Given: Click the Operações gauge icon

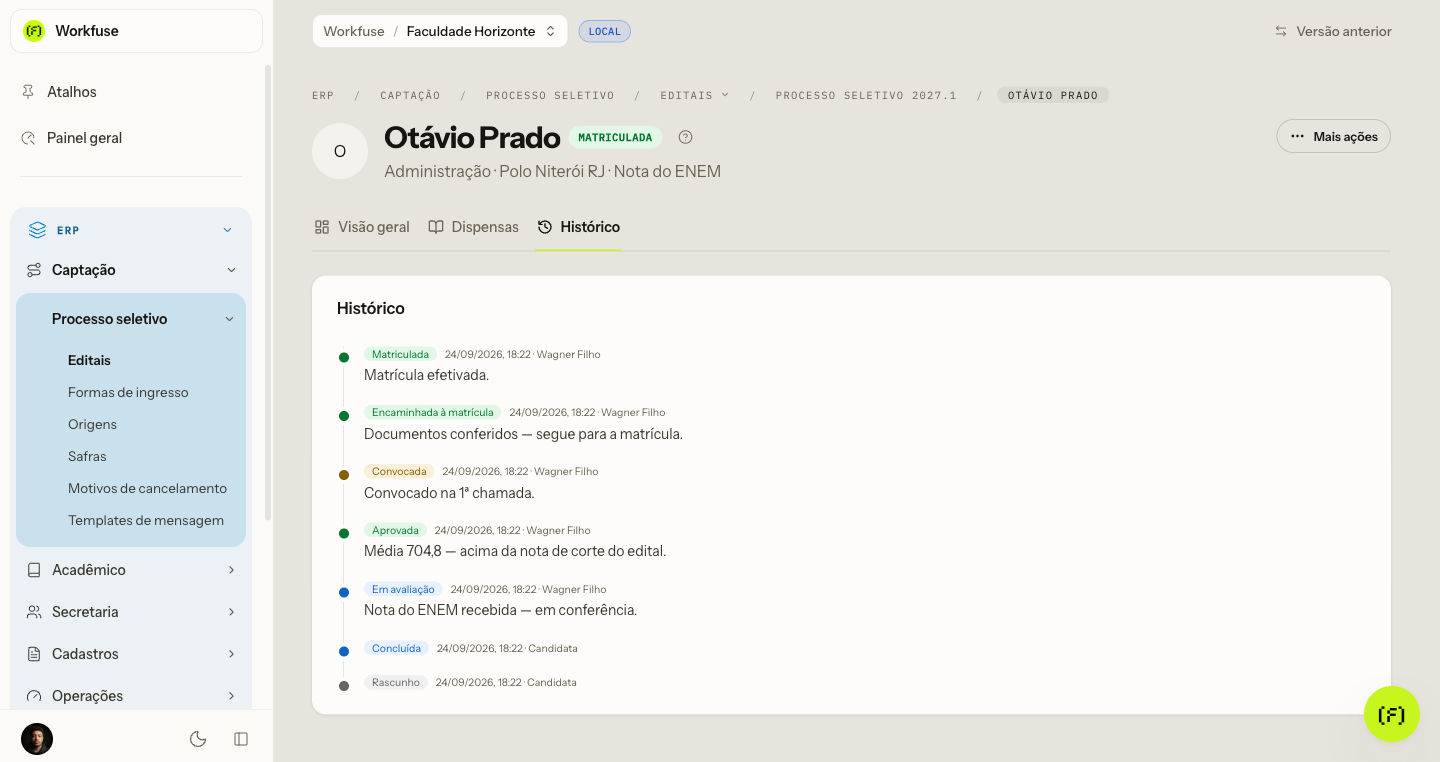Looking at the screenshot, I should tap(34, 696).
